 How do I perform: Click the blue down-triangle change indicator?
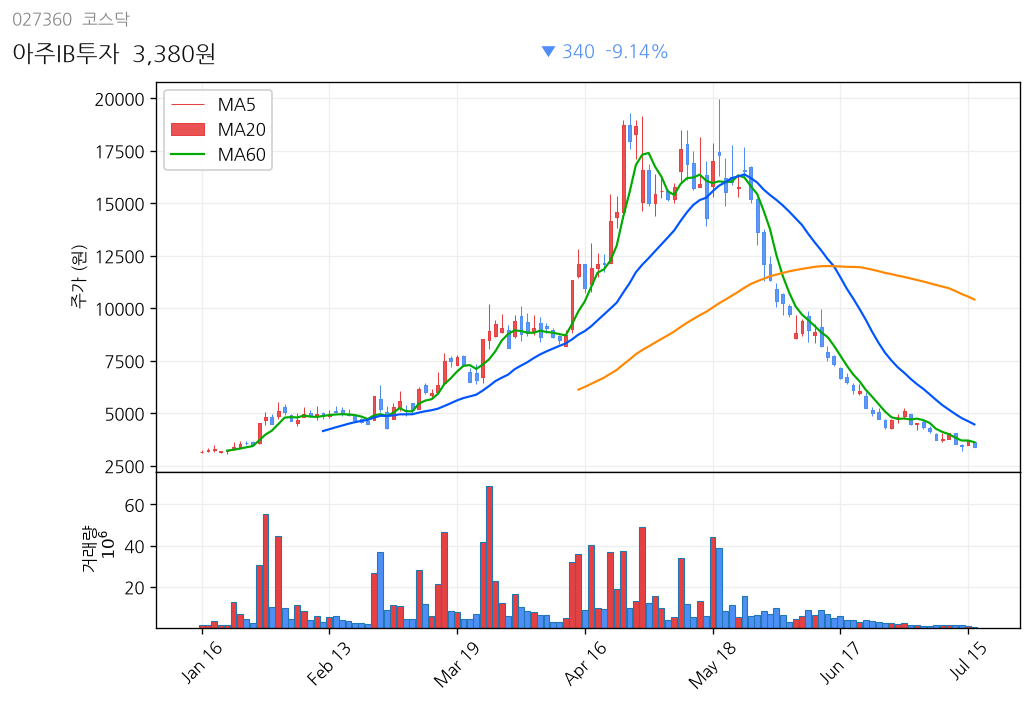548,51
